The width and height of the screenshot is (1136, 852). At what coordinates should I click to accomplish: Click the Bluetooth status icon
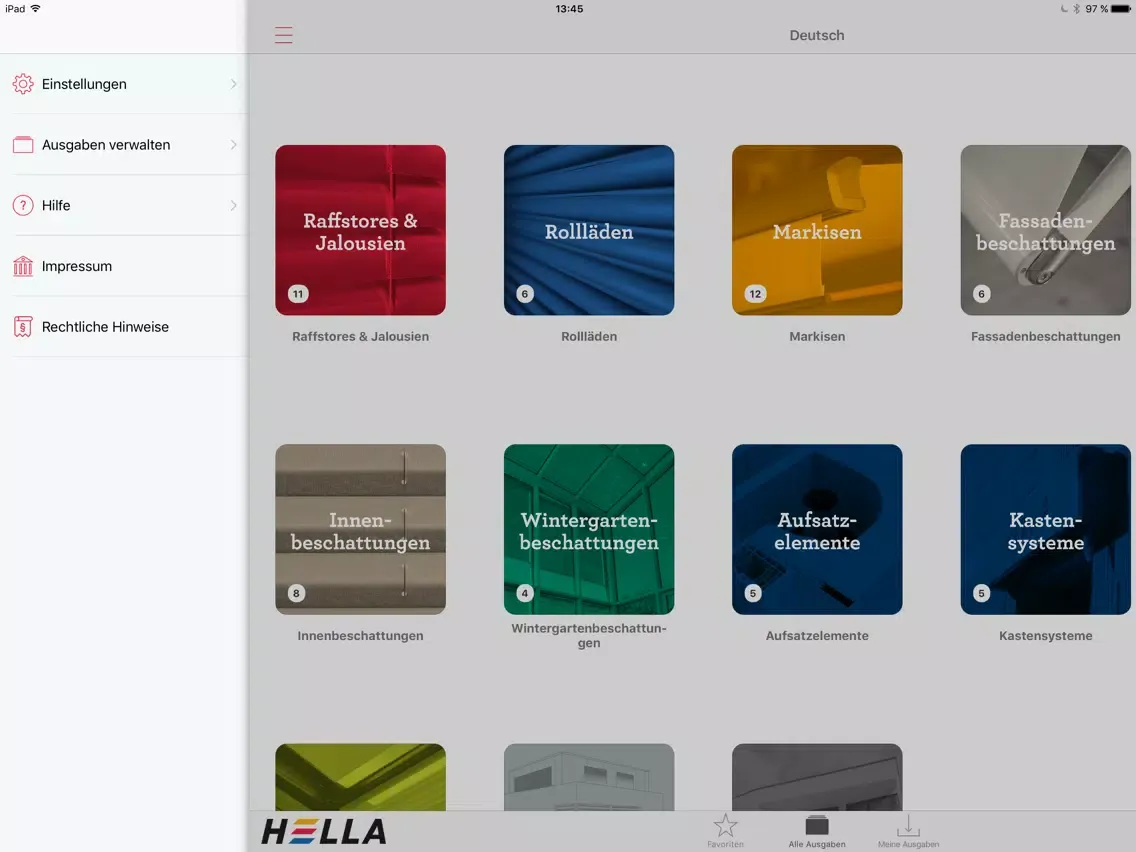pyautogui.click(x=1077, y=9)
